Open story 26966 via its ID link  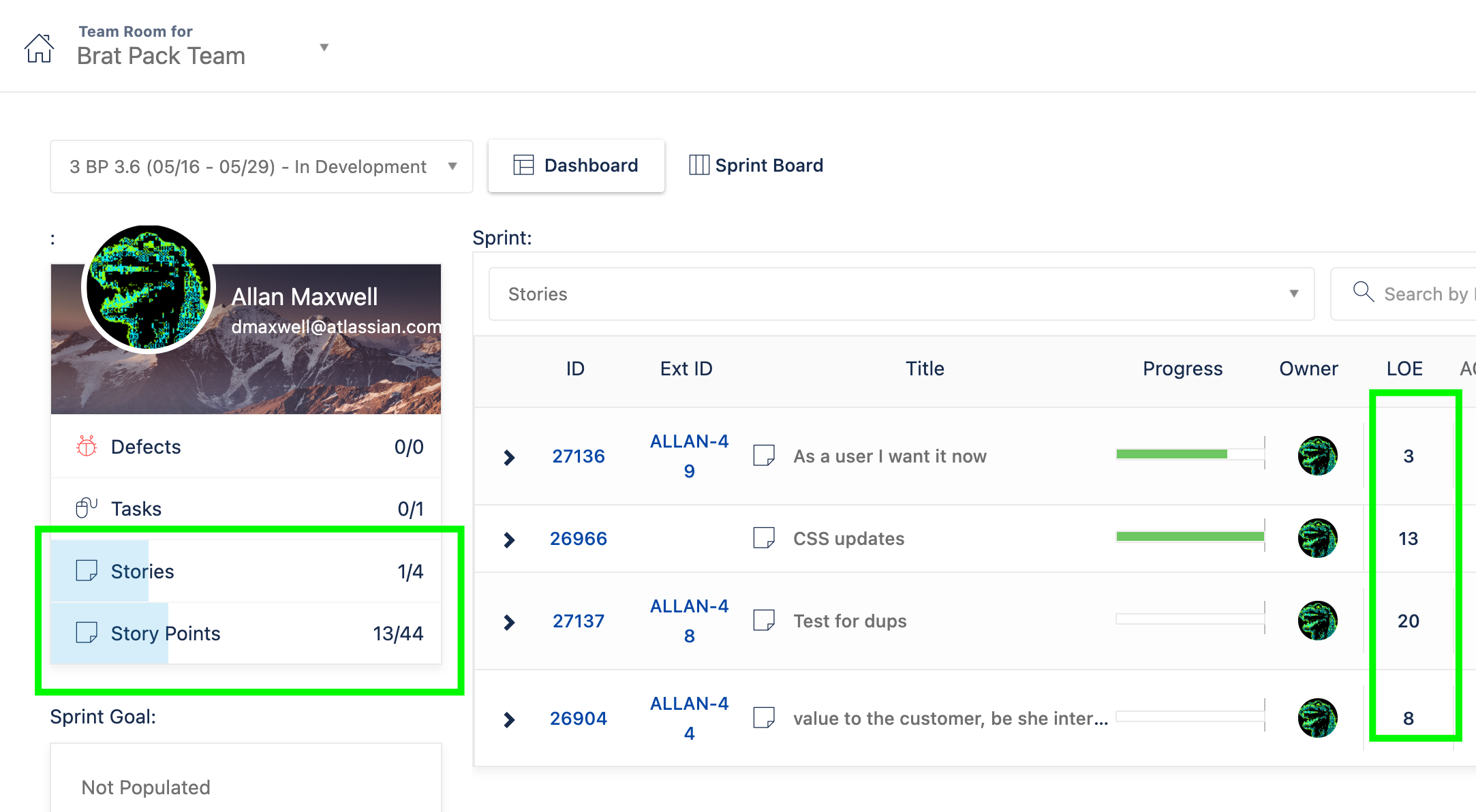(x=579, y=537)
